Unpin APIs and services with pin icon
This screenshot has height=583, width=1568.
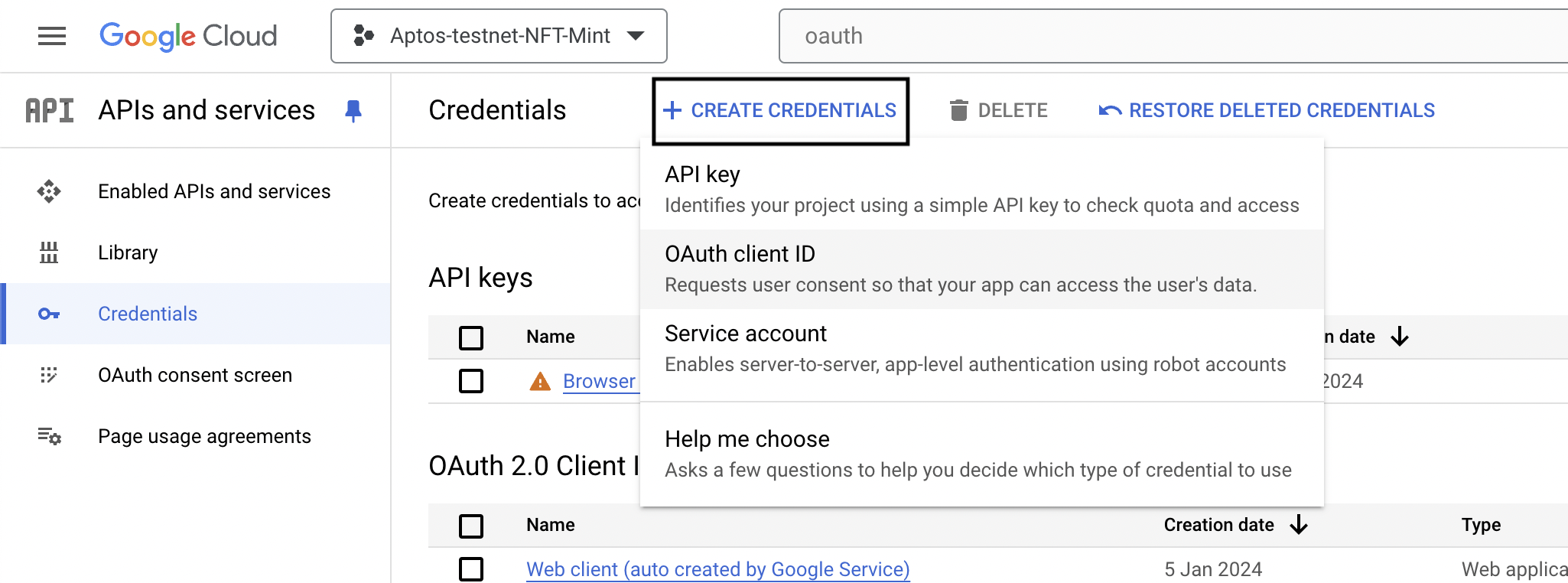tap(353, 111)
